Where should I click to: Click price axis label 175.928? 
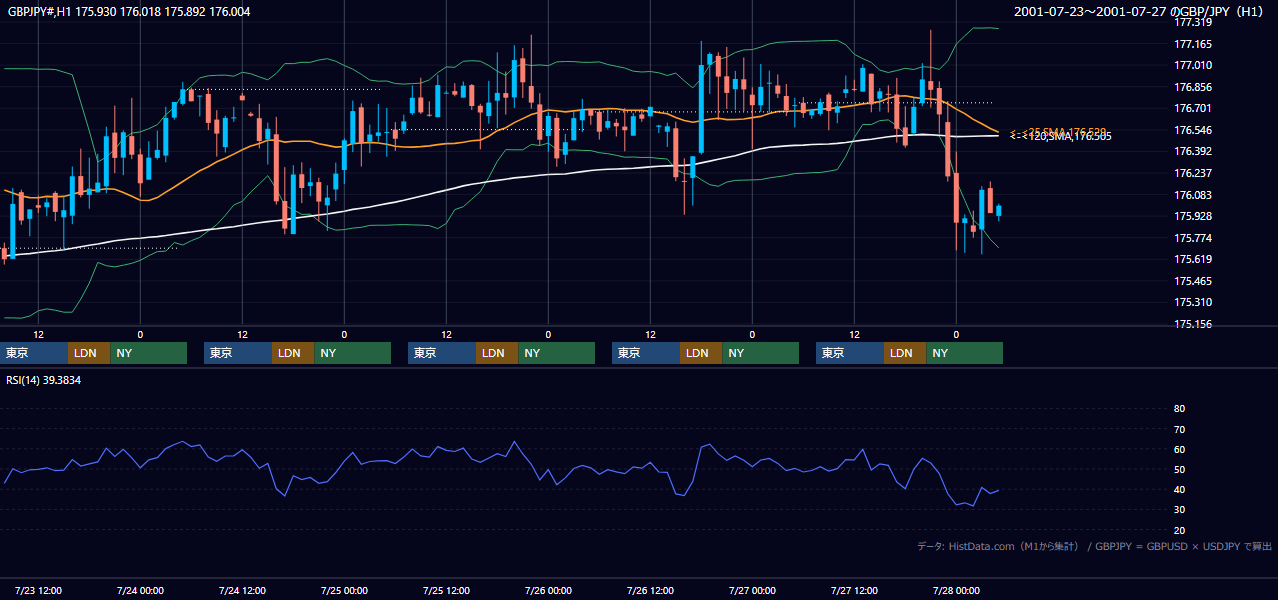(1193, 216)
